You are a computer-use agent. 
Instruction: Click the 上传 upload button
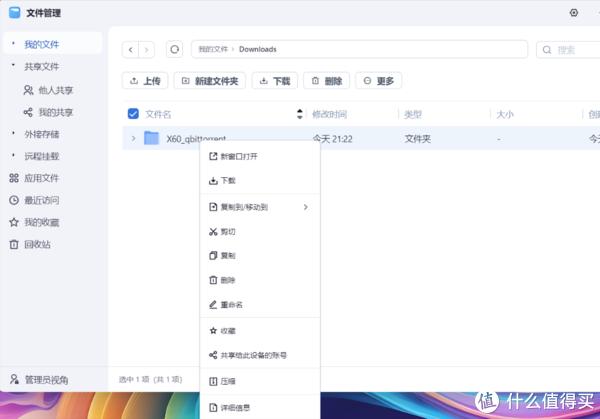(145, 81)
